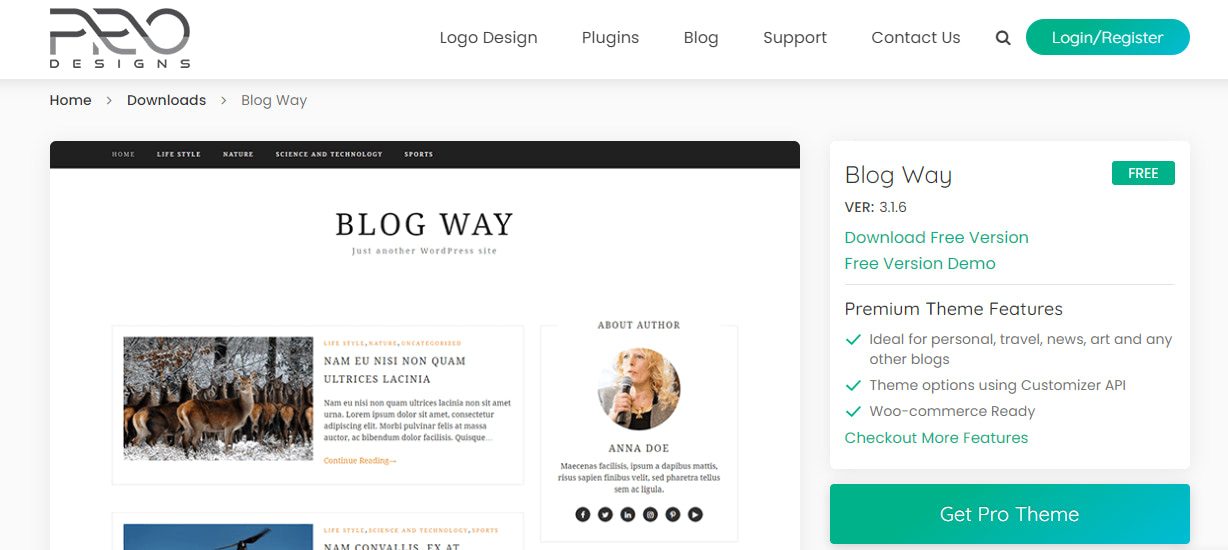The image size is (1228, 550).
Task: Open the search magnifier icon
Action: [1003, 38]
